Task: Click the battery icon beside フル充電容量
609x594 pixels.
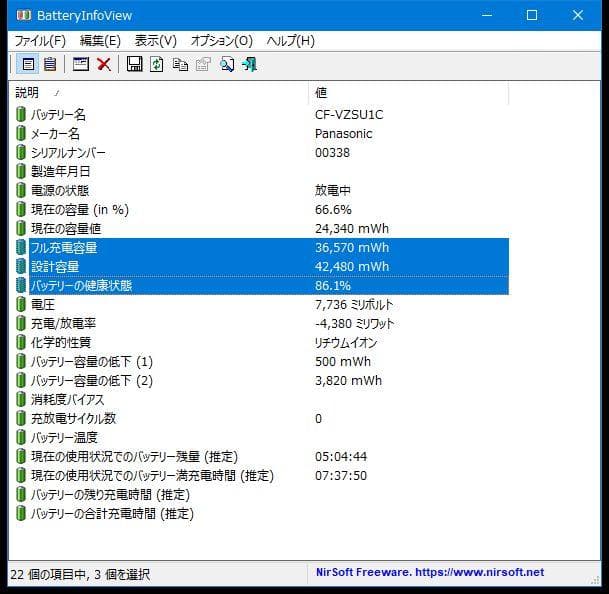Action: pos(21,247)
